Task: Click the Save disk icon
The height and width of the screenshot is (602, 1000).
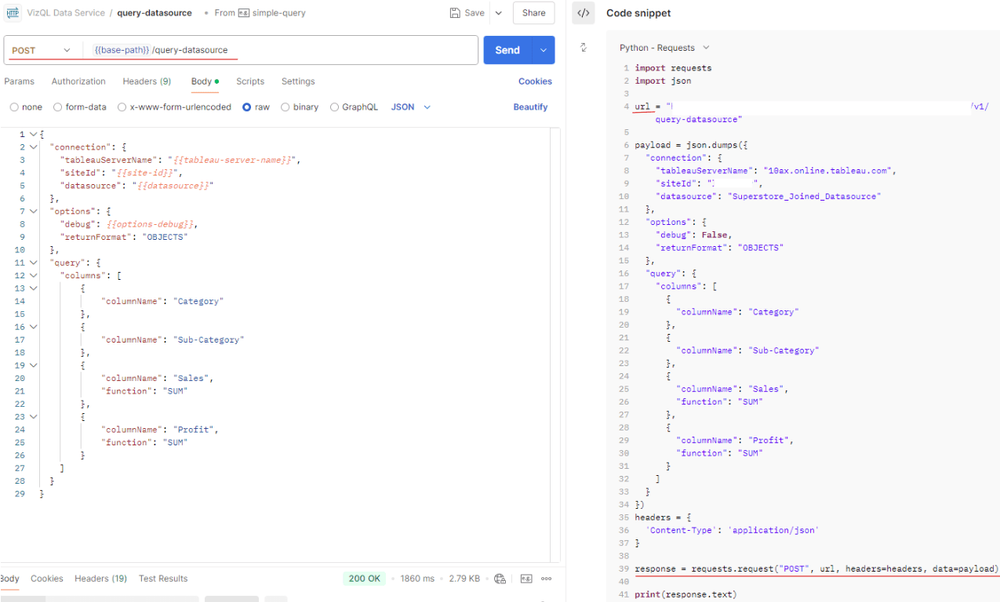Action: (x=455, y=13)
